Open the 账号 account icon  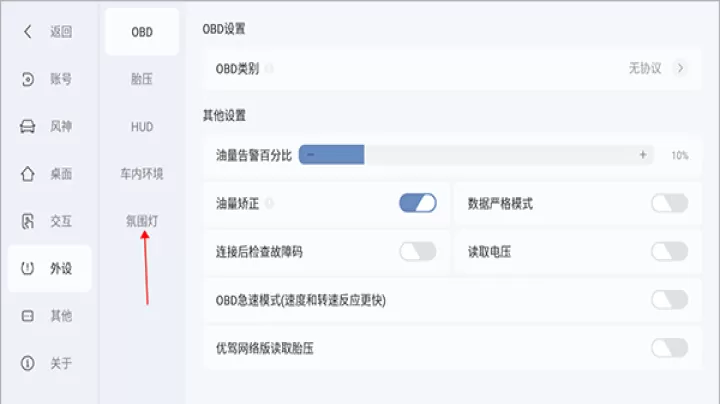coord(28,79)
